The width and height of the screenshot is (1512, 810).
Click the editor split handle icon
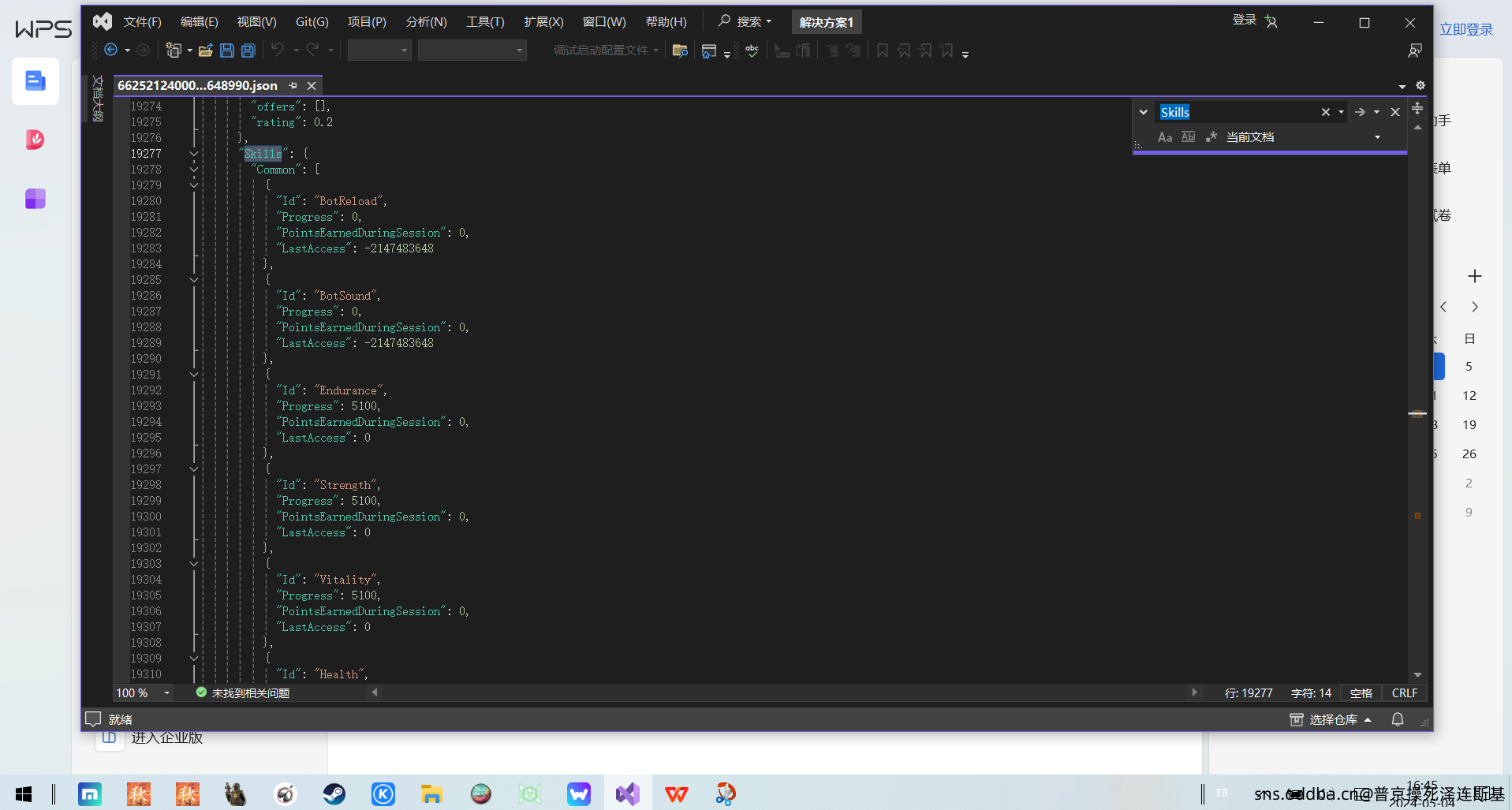[1417, 108]
